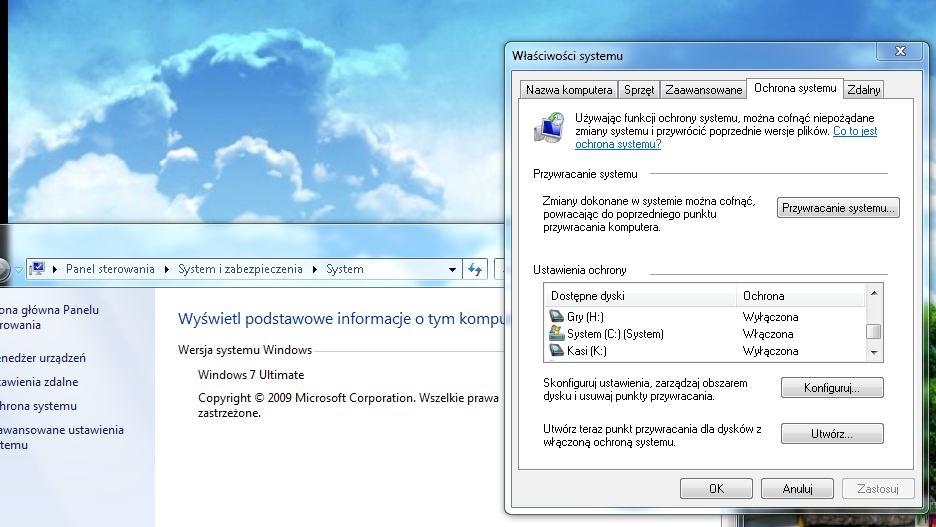
Task: Click the Ochrona column header
Action: click(800, 295)
